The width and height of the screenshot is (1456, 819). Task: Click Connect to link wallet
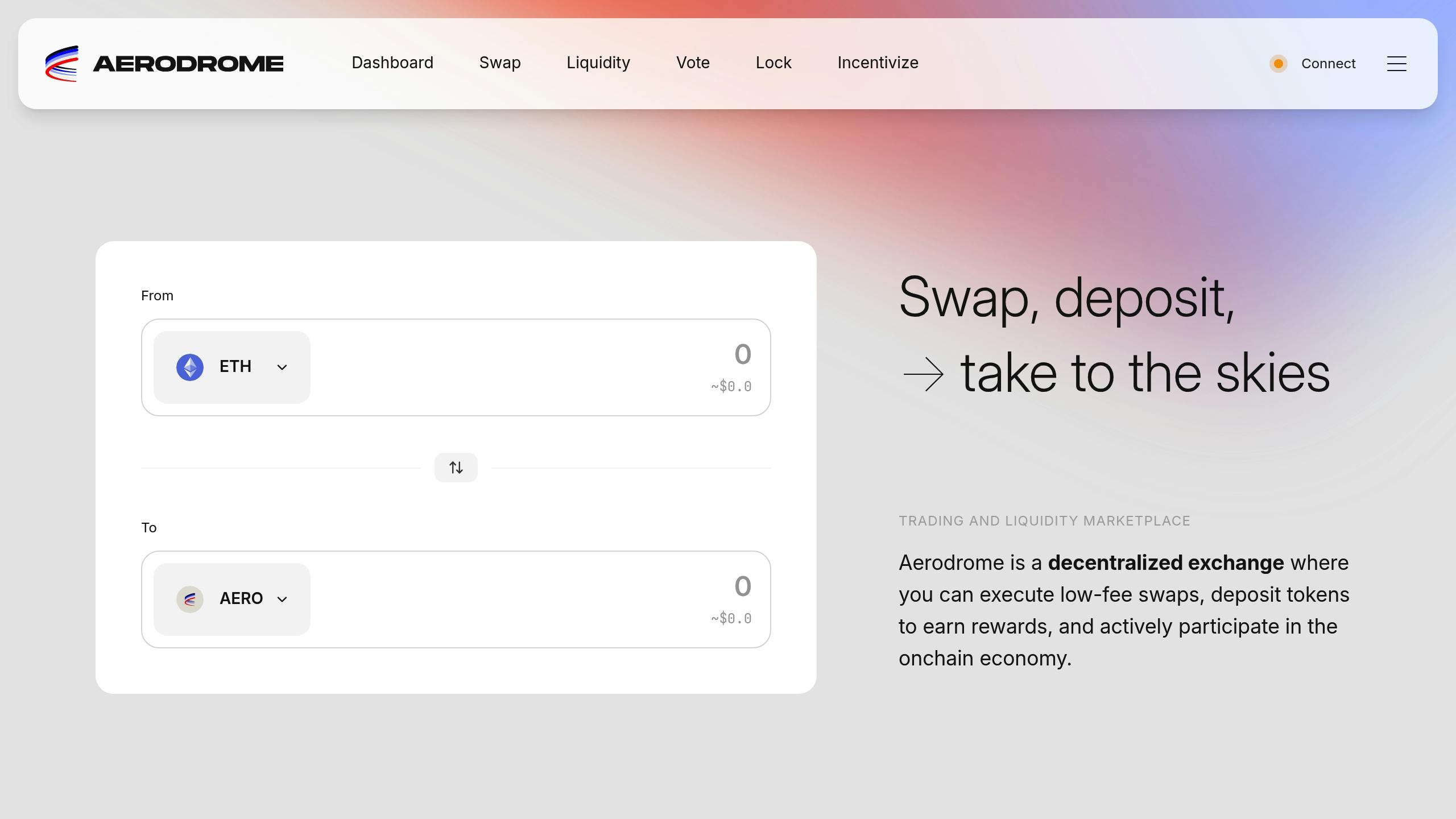[1328, 64]
